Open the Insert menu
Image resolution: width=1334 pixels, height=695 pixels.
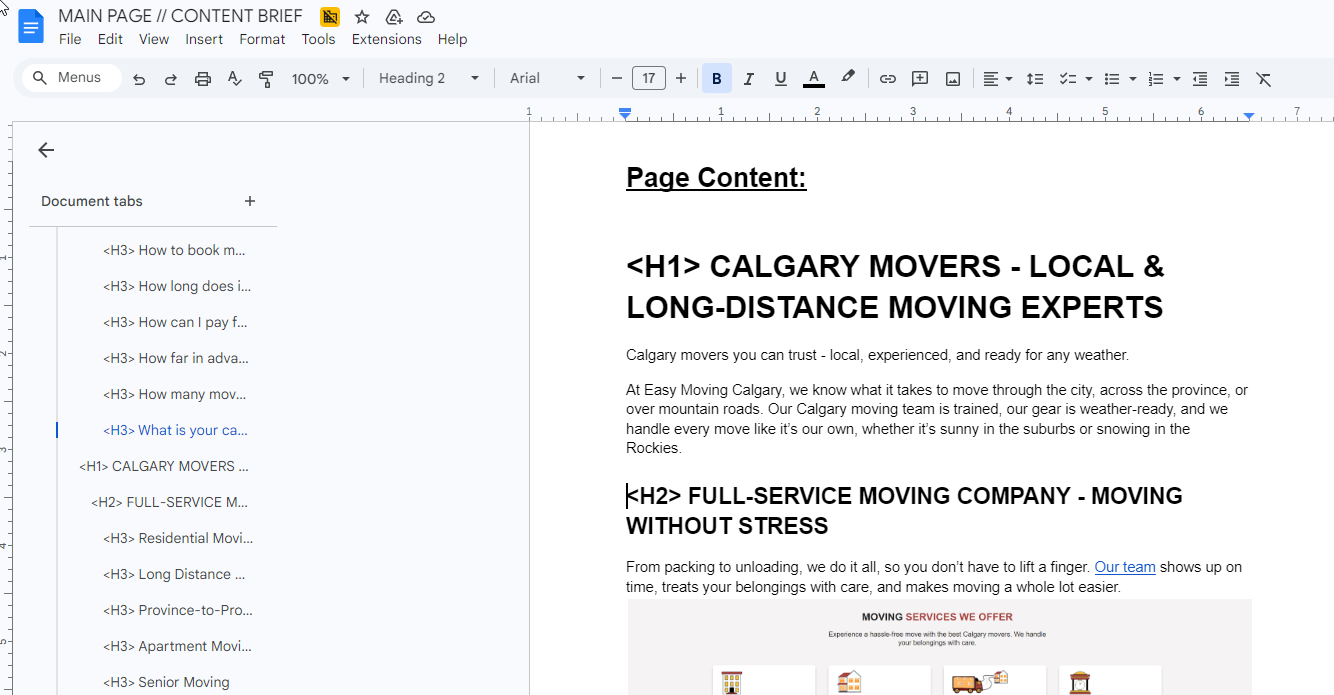pos(204,39)
